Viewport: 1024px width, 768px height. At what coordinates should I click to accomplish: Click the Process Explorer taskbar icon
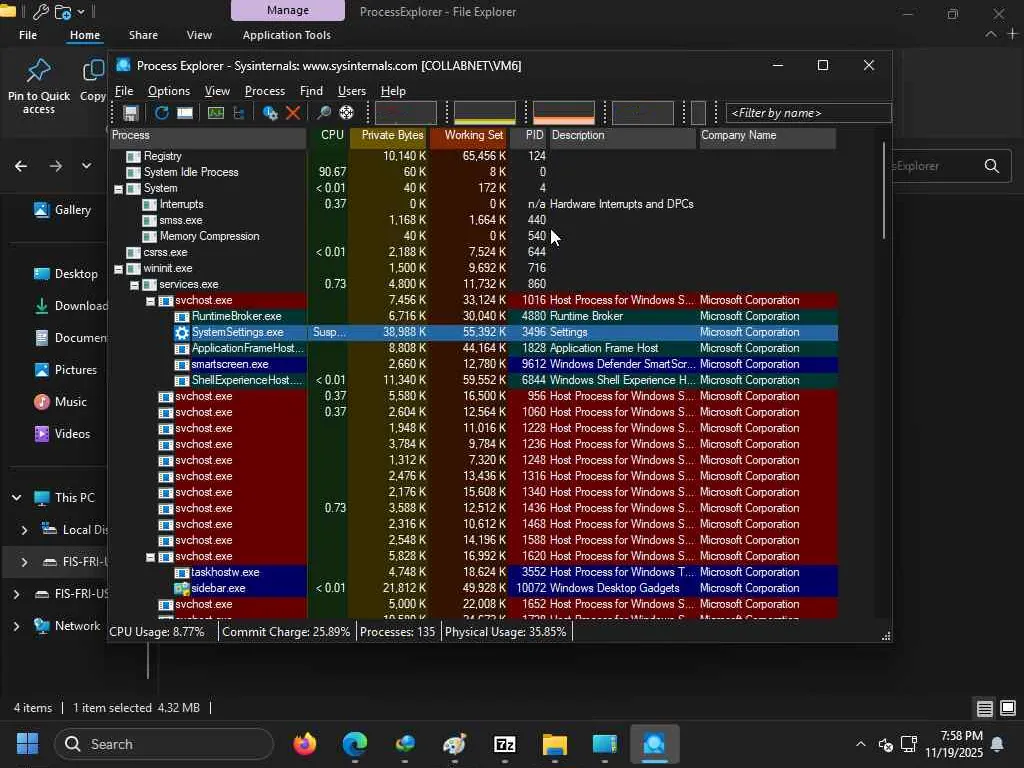pyautogui.click(x=654, y=744)
